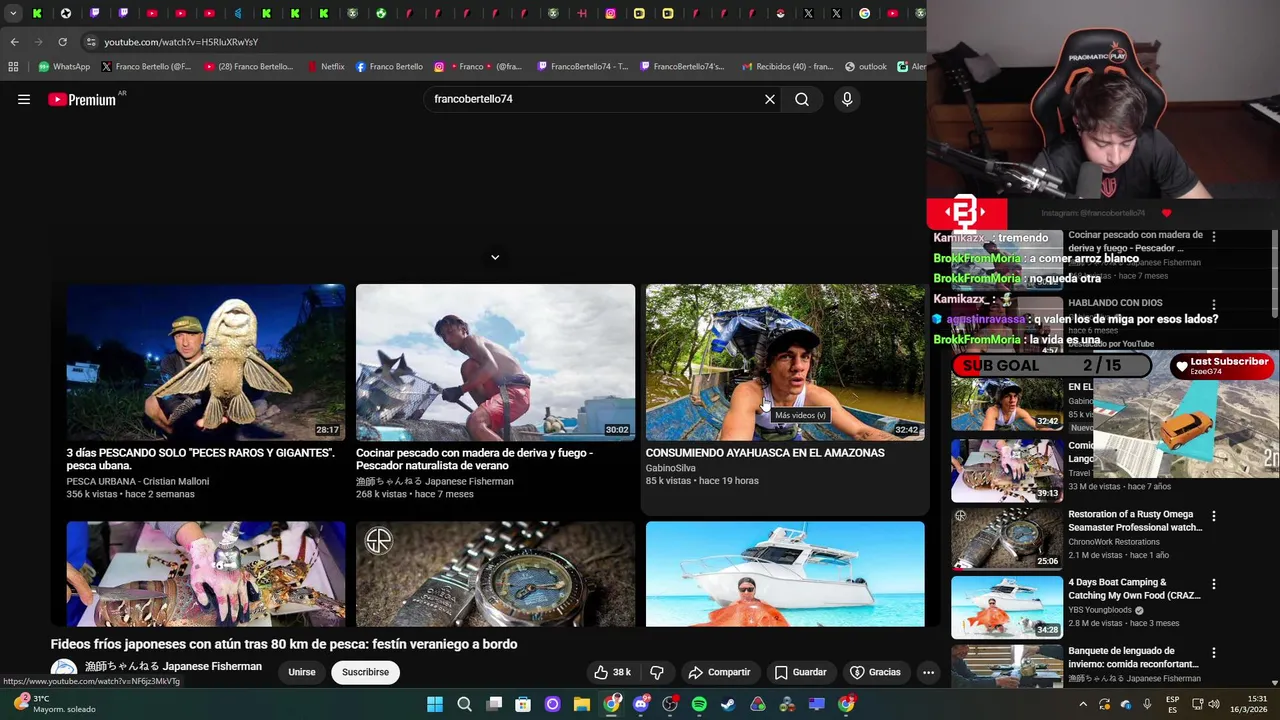Open taskbar Search magnifier

464,704
